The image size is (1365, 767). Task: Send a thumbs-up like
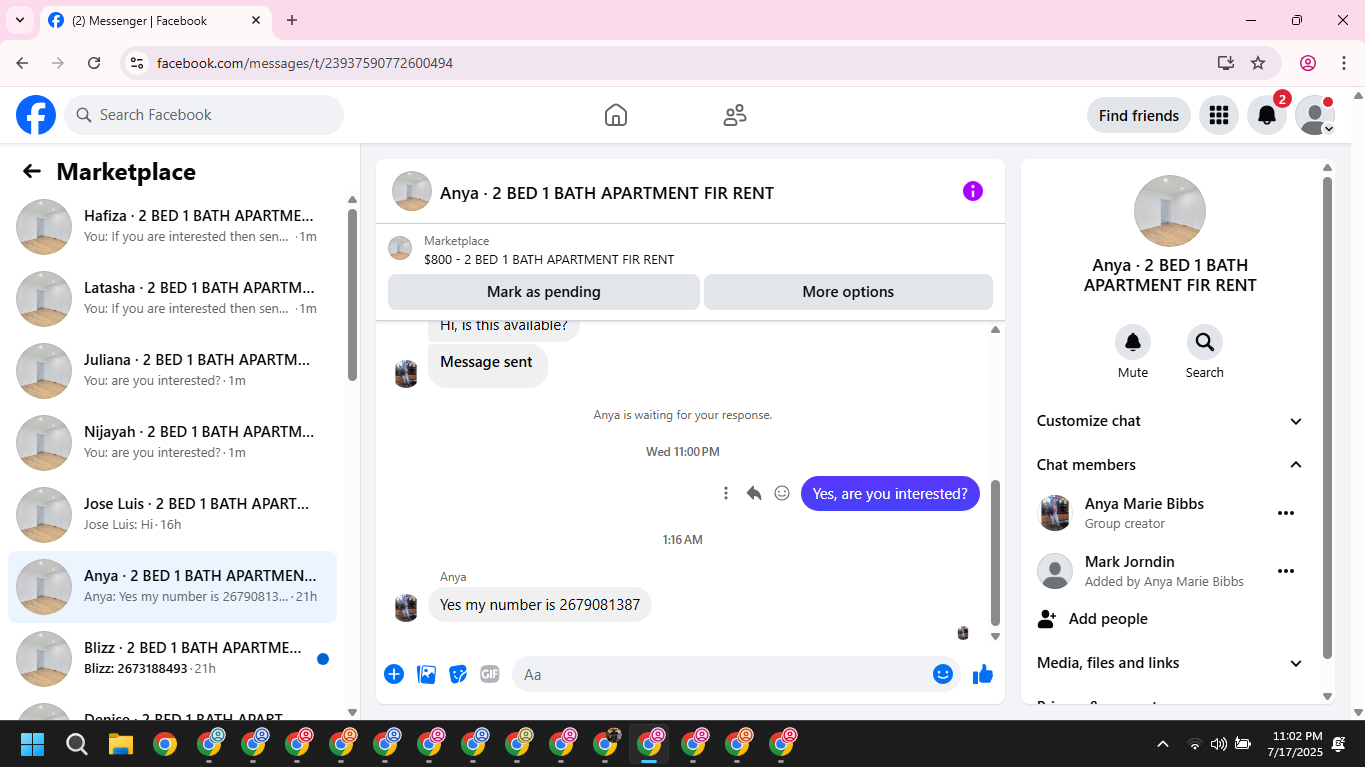[x=983, y=674]
